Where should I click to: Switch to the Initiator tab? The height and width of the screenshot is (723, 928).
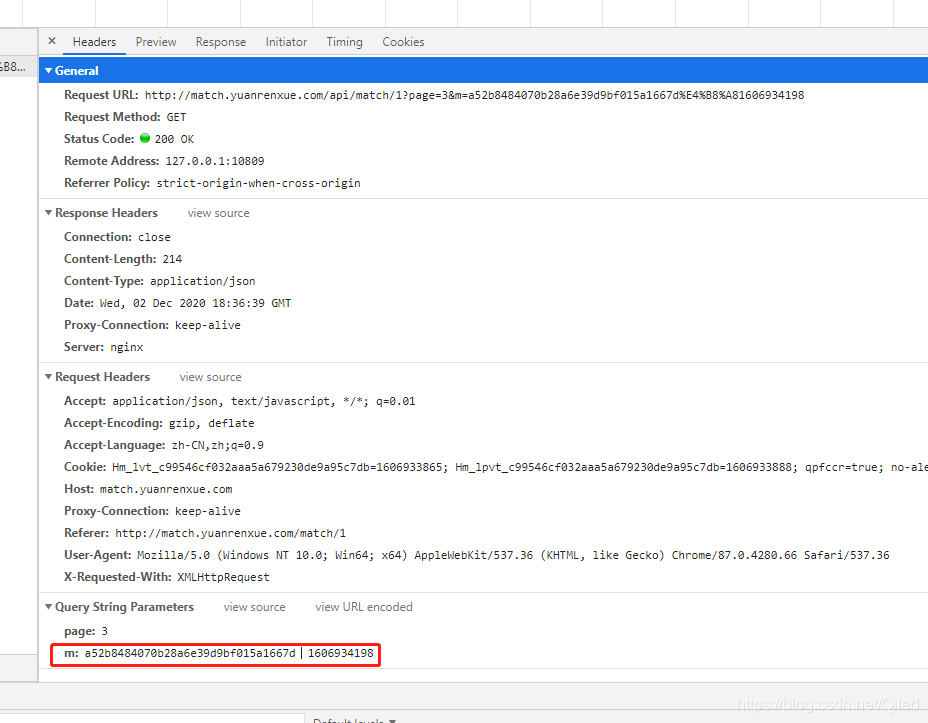(286, 42)
